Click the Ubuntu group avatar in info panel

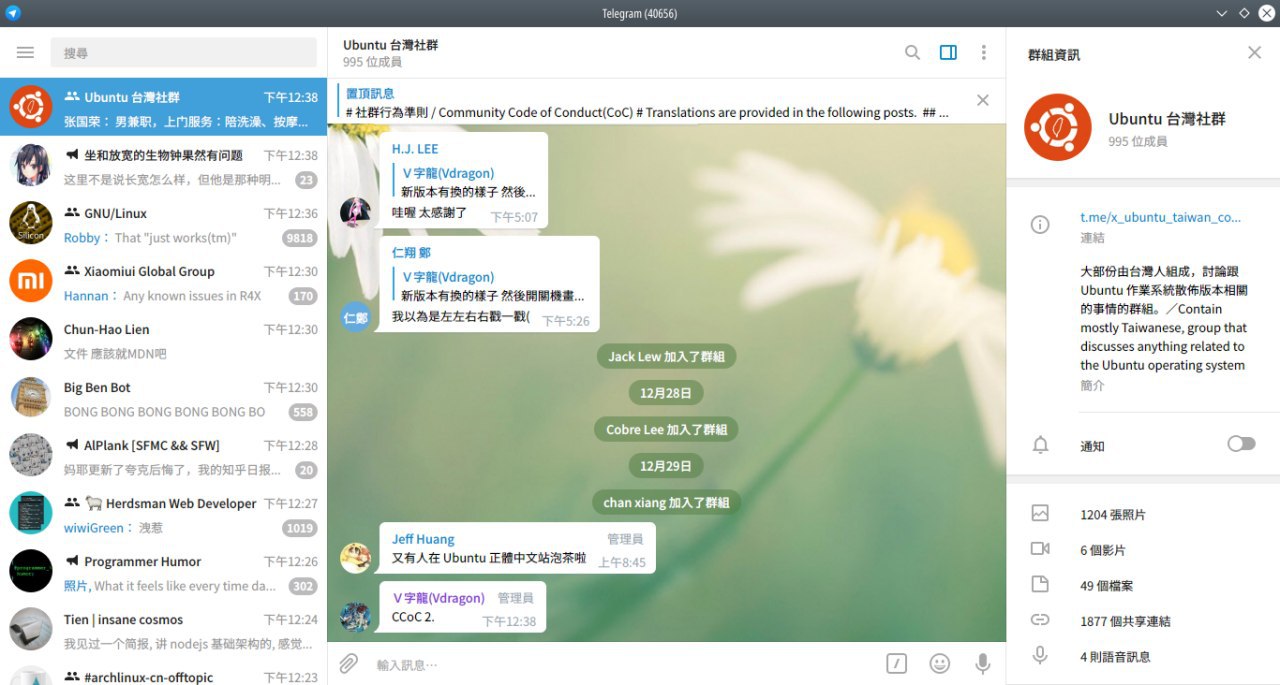(1058, 127)
